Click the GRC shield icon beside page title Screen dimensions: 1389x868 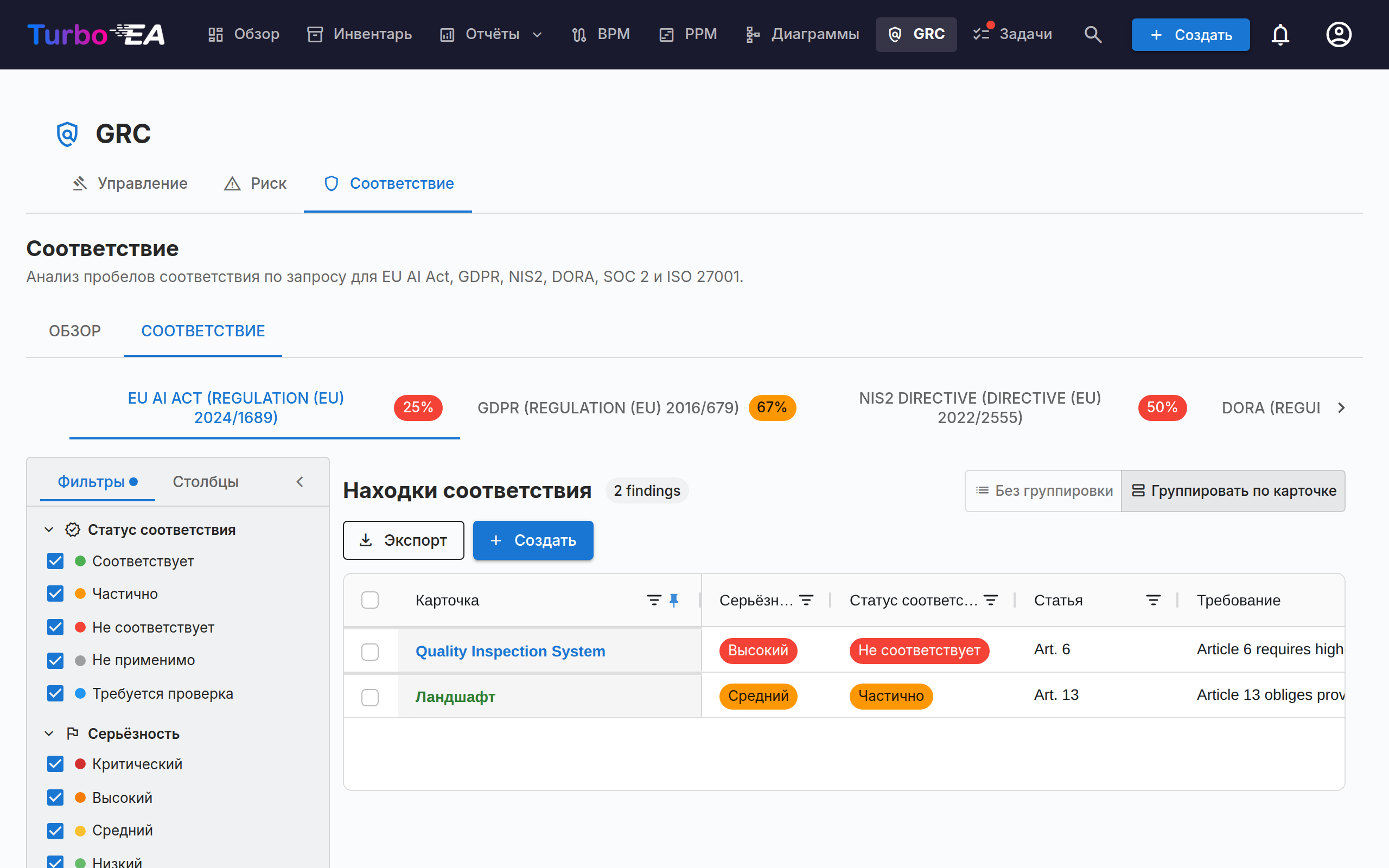coord(67,134)
